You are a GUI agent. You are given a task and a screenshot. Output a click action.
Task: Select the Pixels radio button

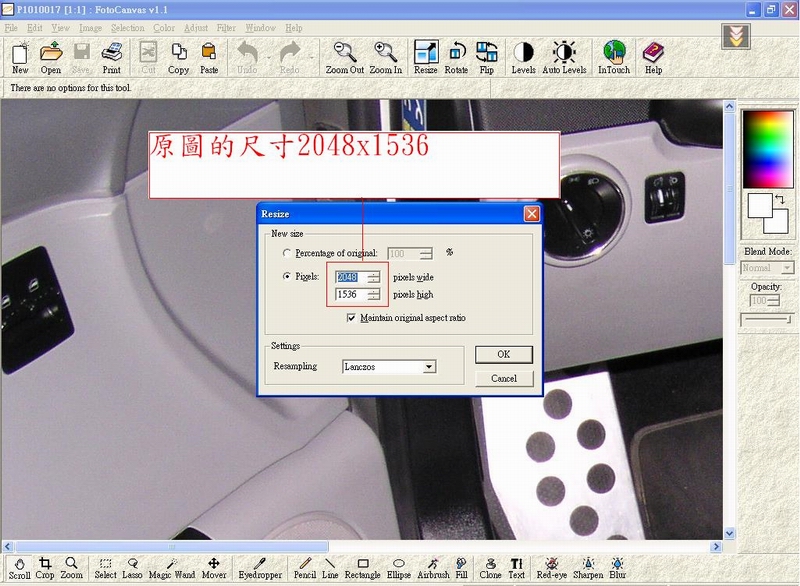(288, 277)
